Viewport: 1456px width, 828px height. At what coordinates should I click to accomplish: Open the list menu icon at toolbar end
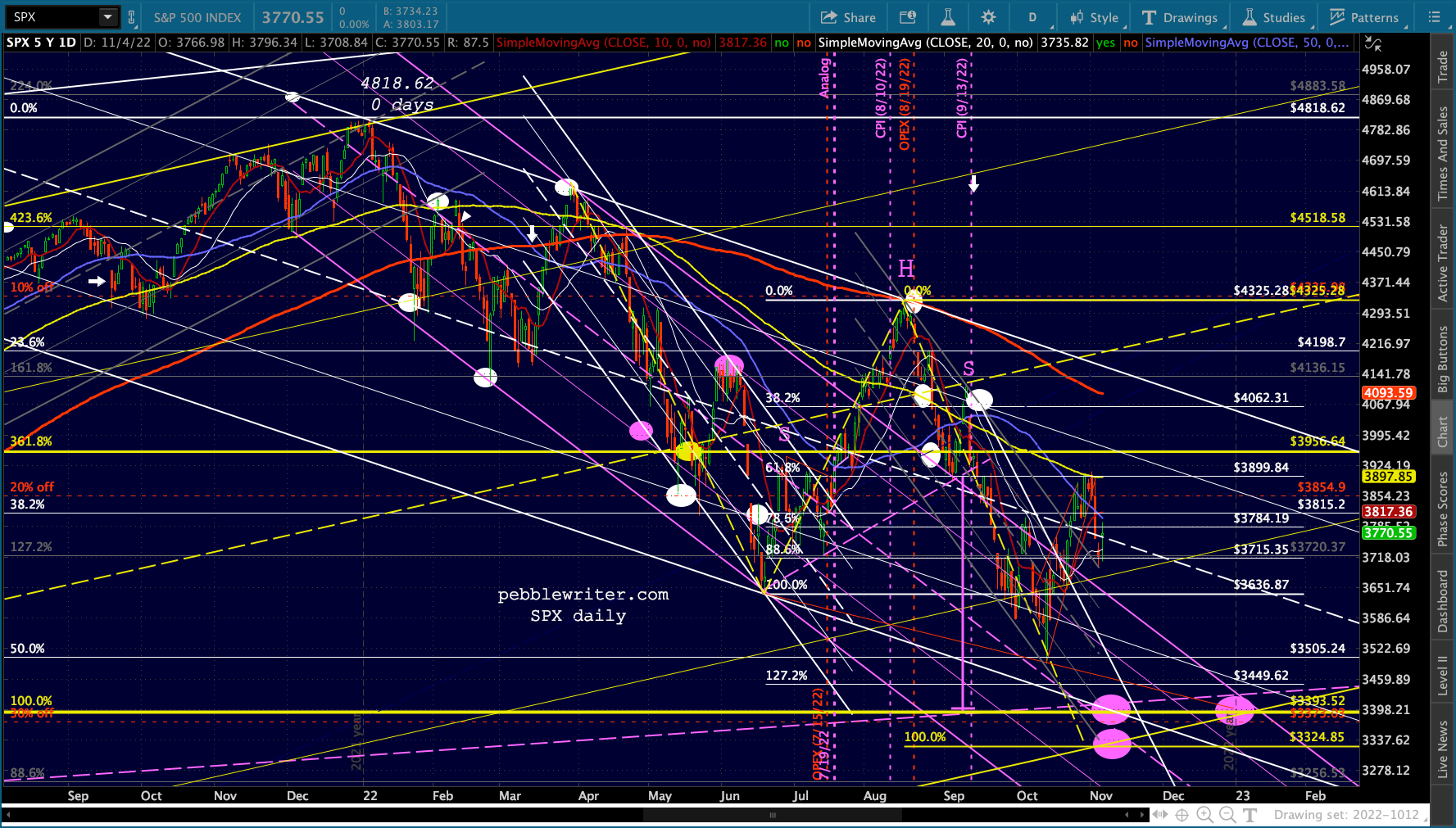point(1434,17)
